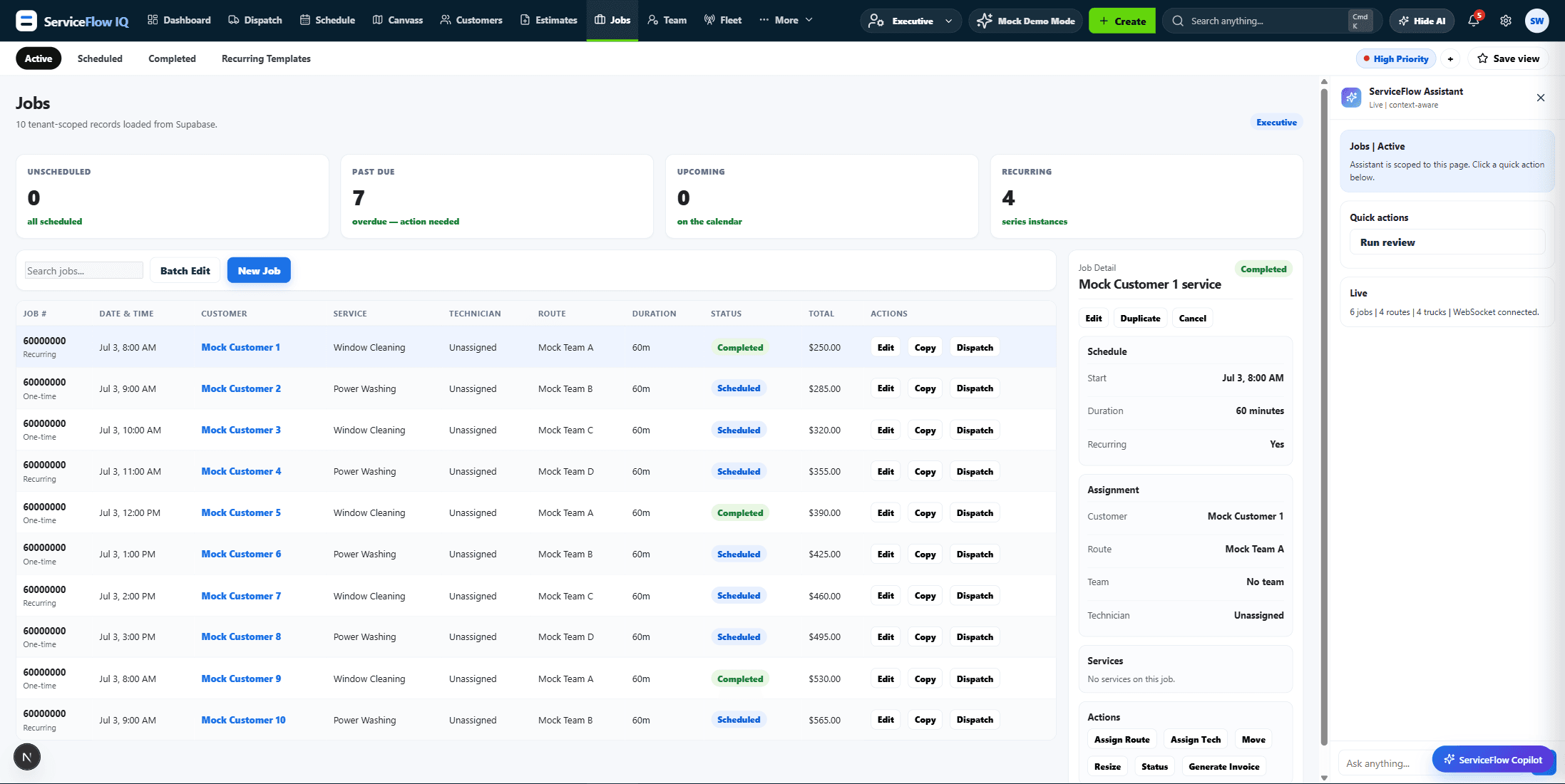Toggle Mock Demo Mode
1565x784 pixels.
coord(1025,21)
